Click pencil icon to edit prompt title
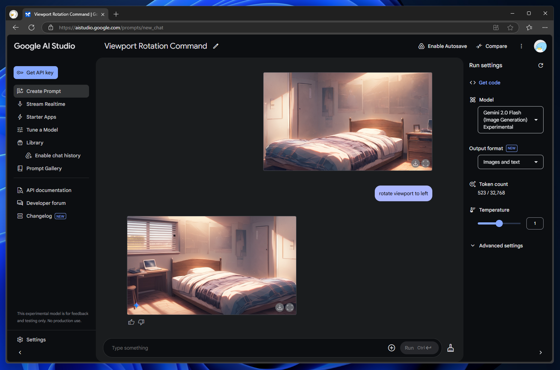560x370 pixels. click(216, 46)
